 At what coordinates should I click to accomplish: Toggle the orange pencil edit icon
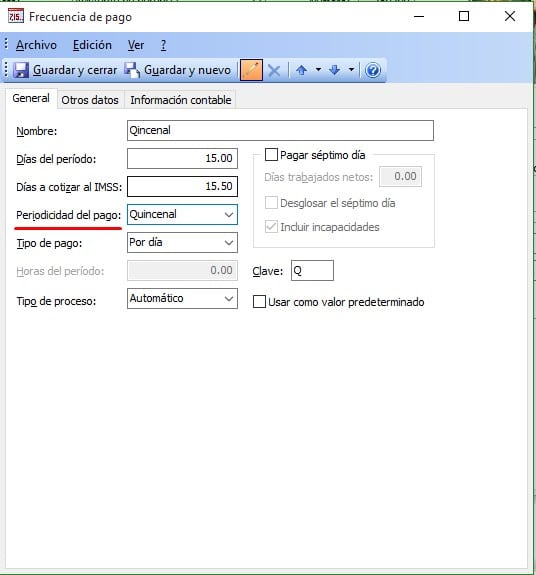[251, 70]
